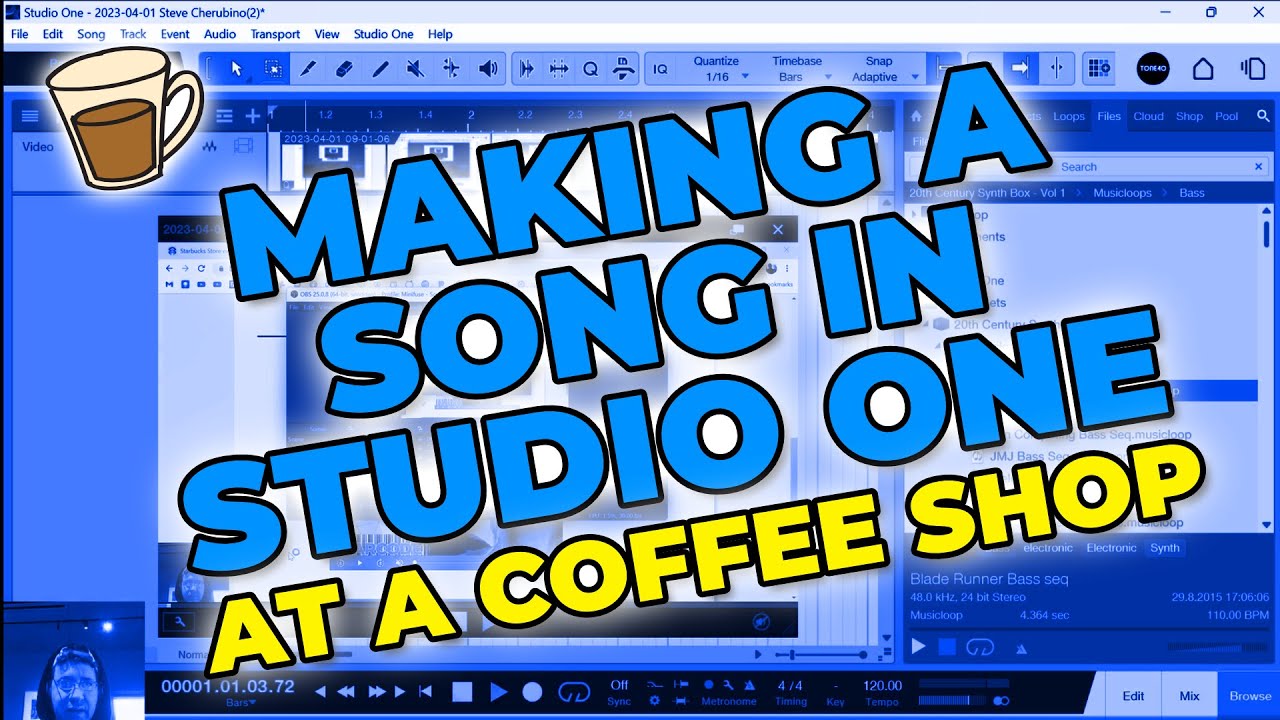
Task: Select the Bend tool
Action: click(x=451, y=69)
